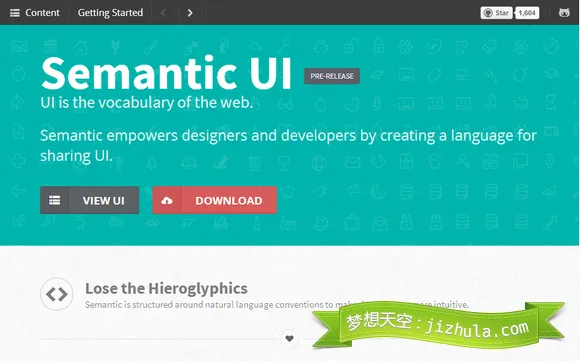Screen dimensions: 580x361
Task: Click the natural language conventions description text
Action: point(277,305)
